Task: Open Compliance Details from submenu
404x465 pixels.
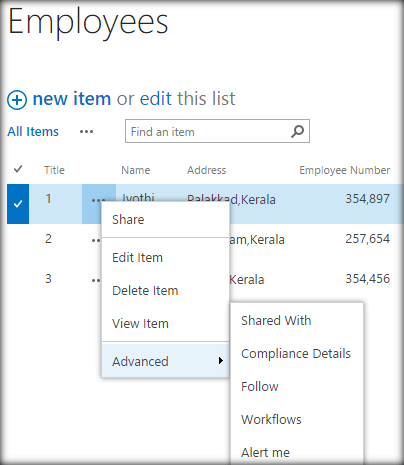Action: 296,353
